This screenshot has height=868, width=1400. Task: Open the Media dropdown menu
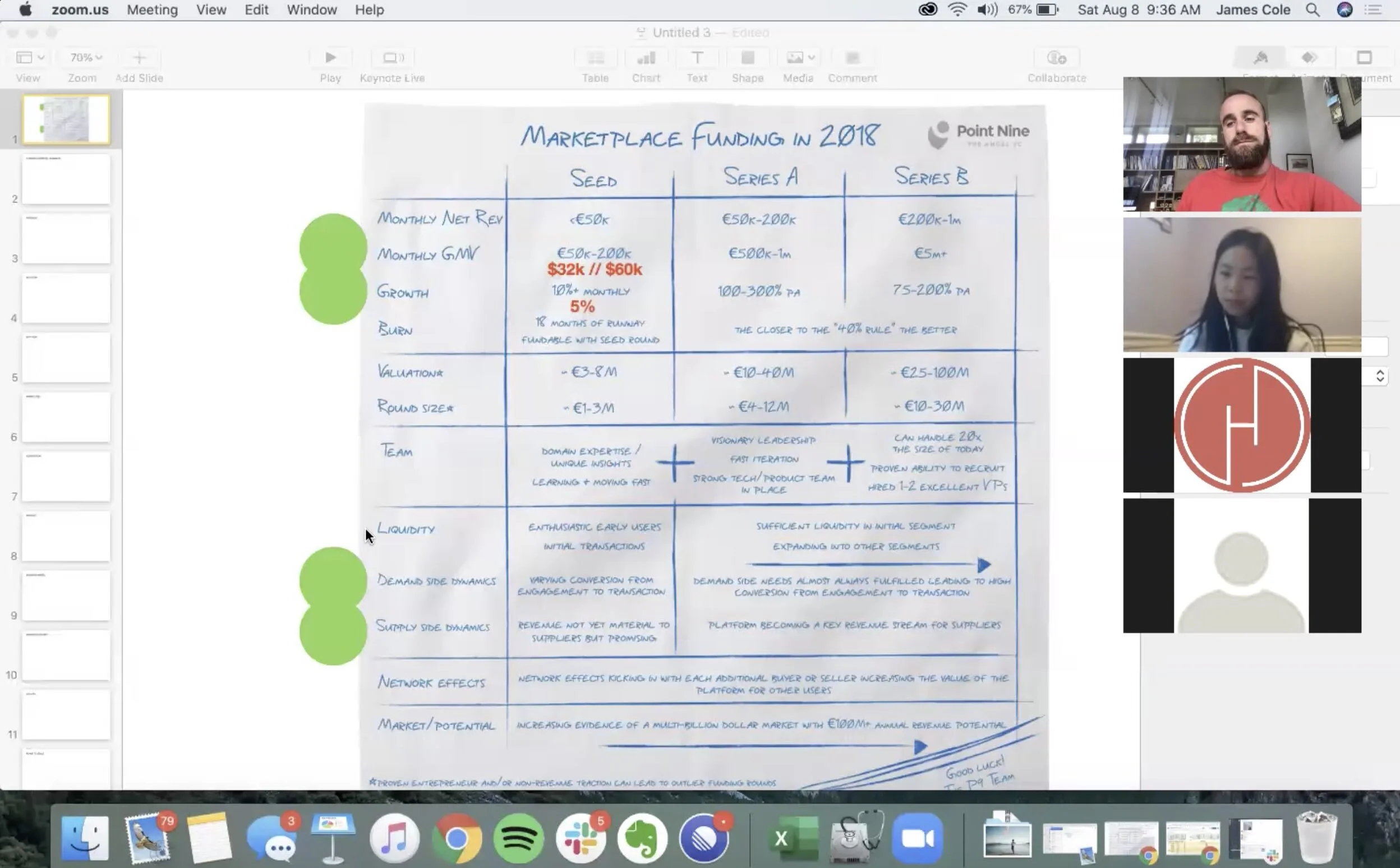point(799,58)
